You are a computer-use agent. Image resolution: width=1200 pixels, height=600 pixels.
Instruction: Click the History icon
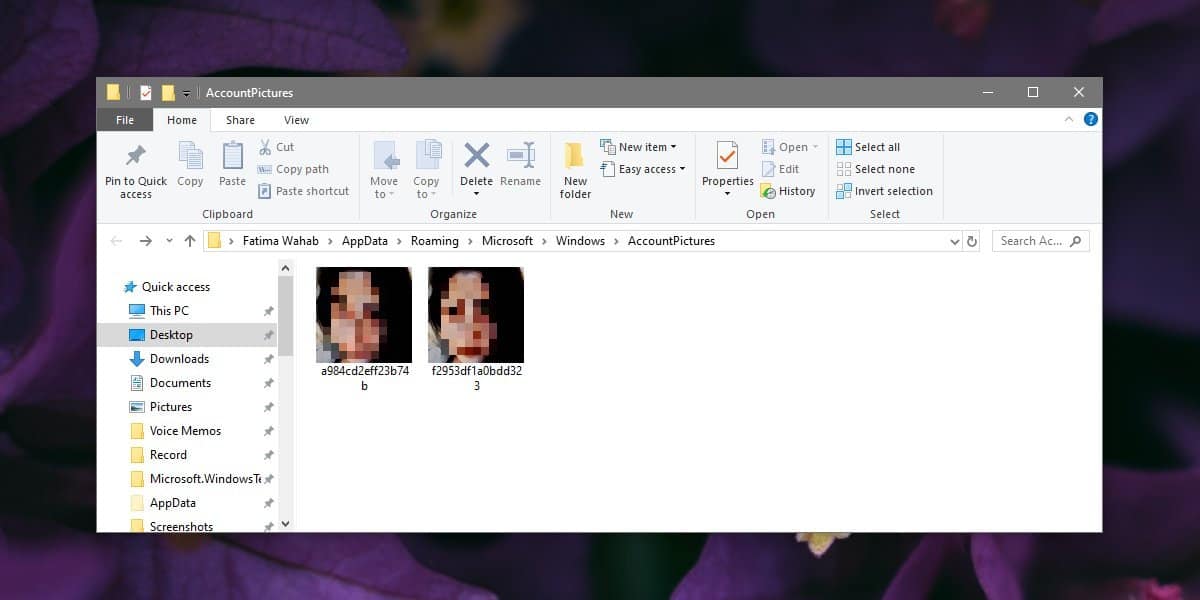[789, 190]
